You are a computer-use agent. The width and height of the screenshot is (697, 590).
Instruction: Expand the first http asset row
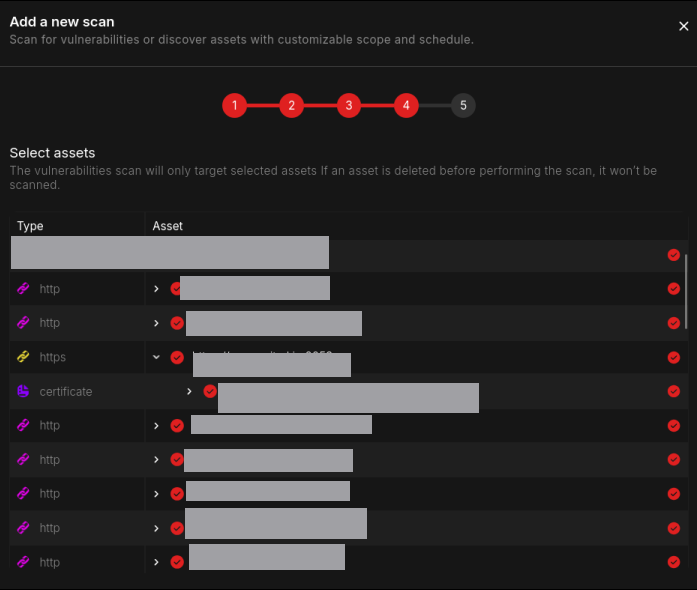click(157, 289)
